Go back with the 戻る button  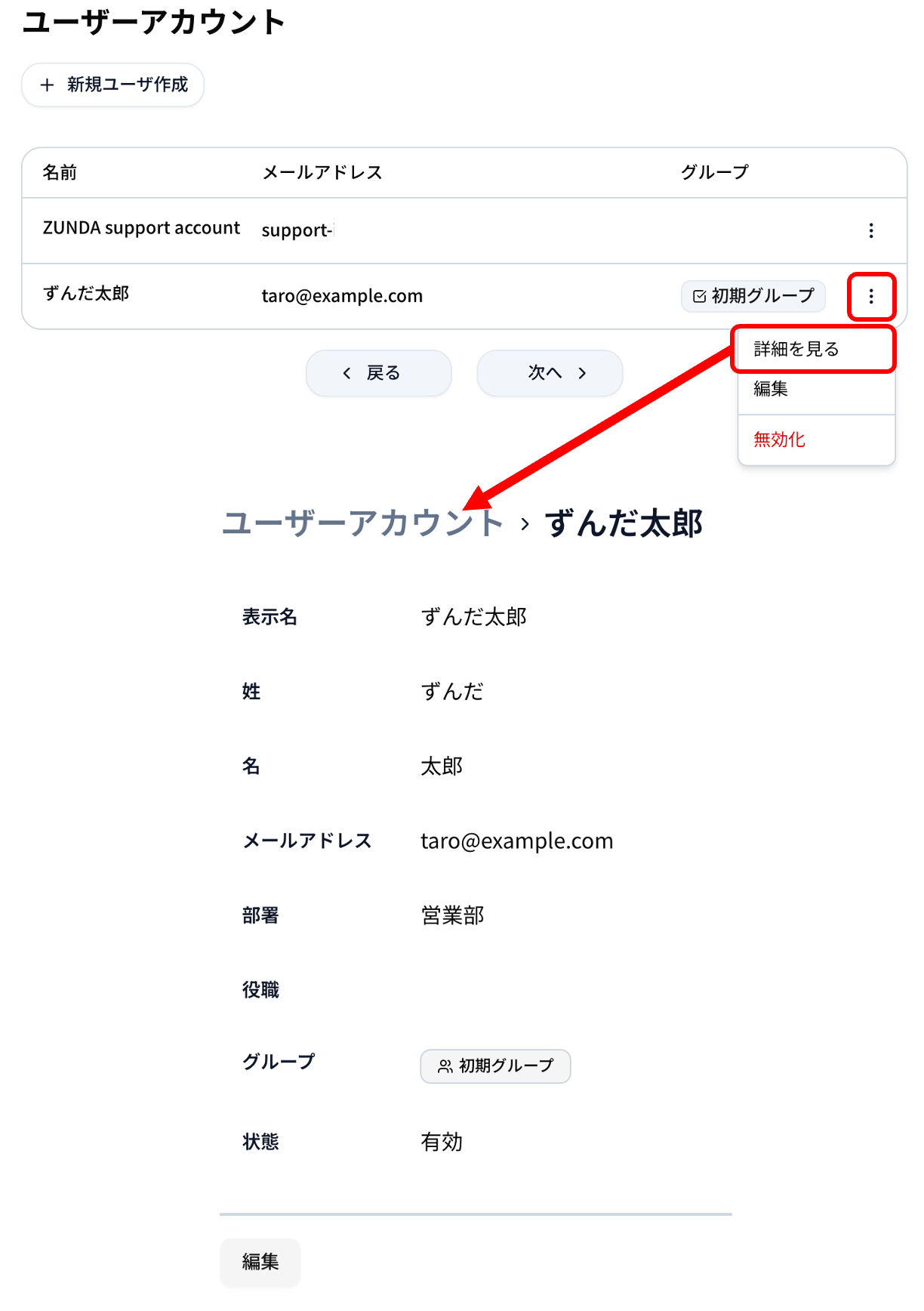(379, 373)
